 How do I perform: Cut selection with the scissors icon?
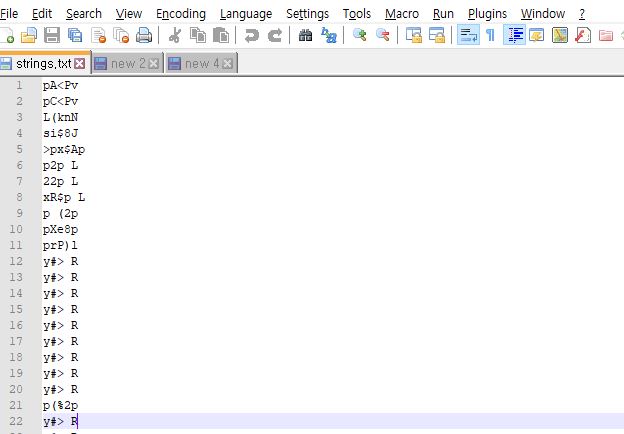pyautogui.click(x=174, y=35)
